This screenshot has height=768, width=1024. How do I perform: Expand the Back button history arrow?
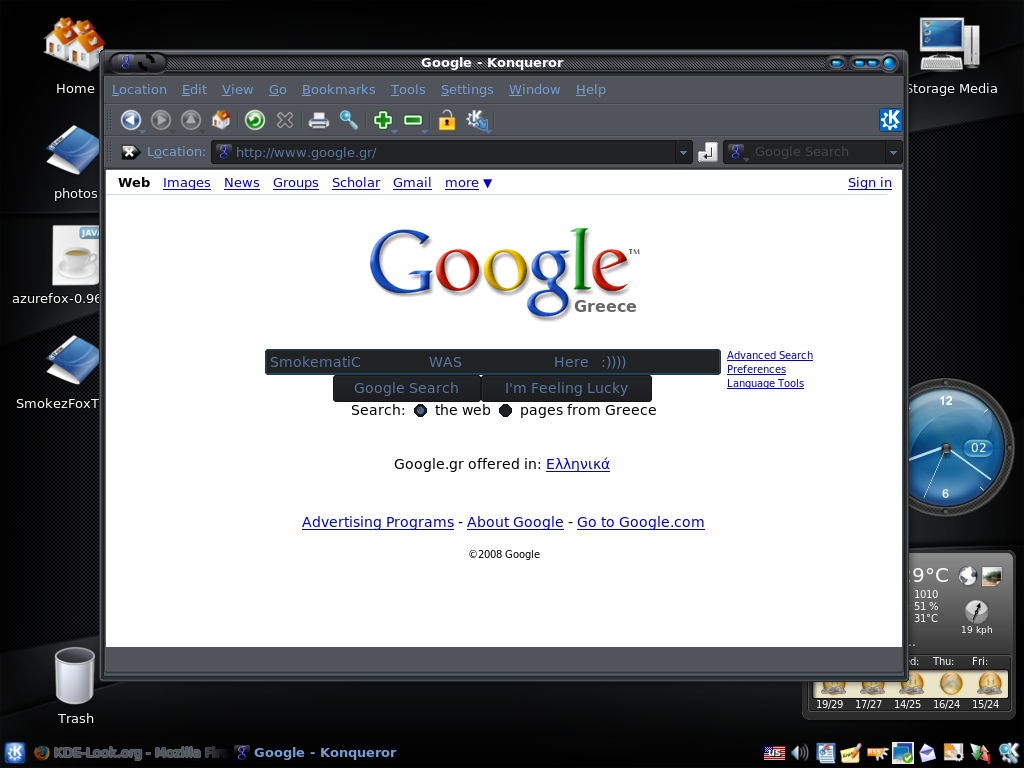143,131
